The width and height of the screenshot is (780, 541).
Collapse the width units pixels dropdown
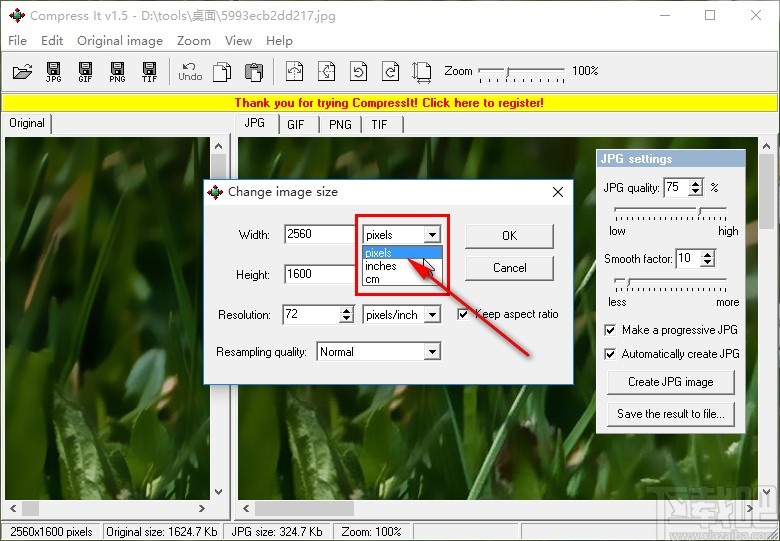(x=432, y=234)
